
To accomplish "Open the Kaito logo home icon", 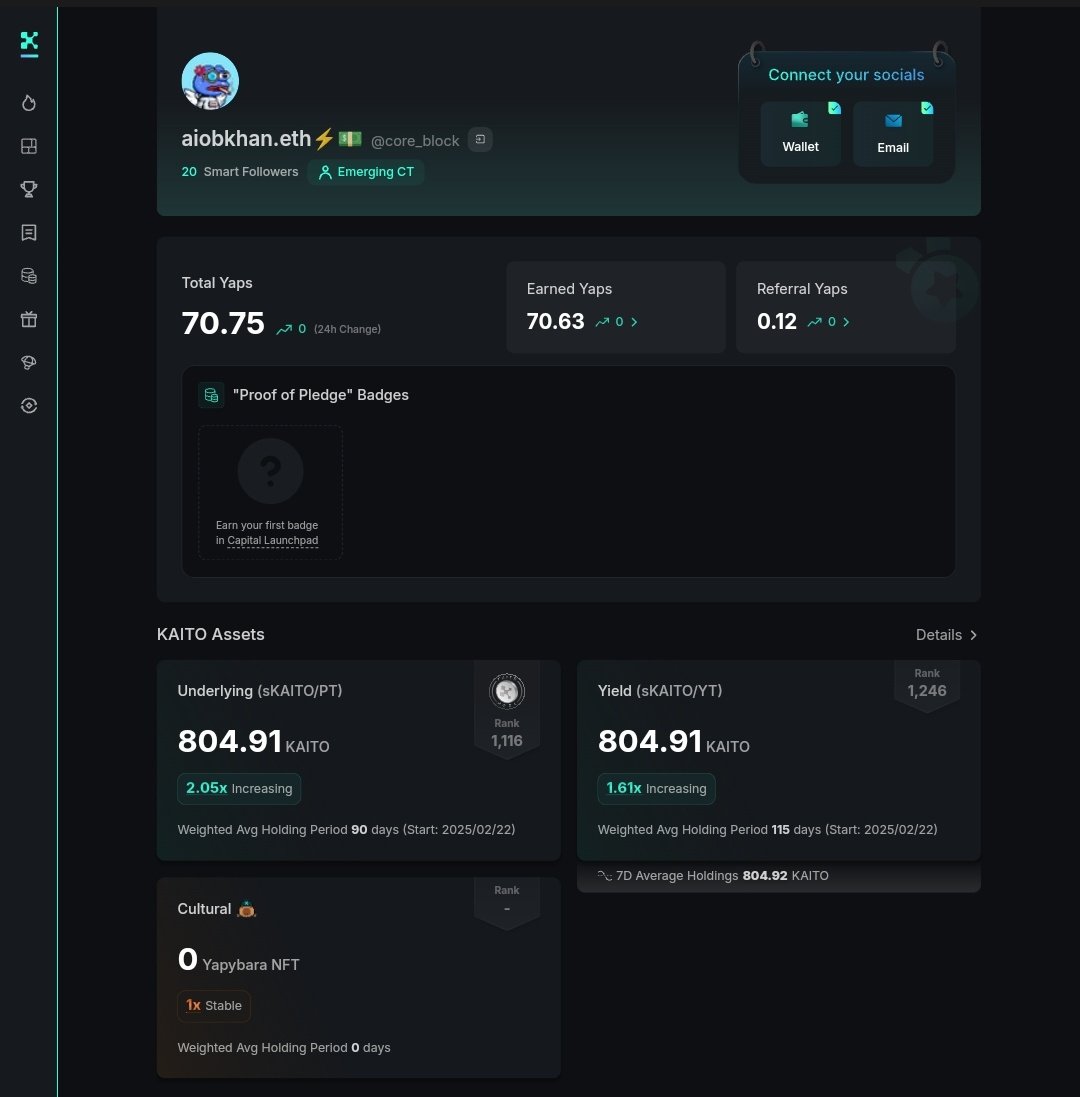I will tap(29, 43).
